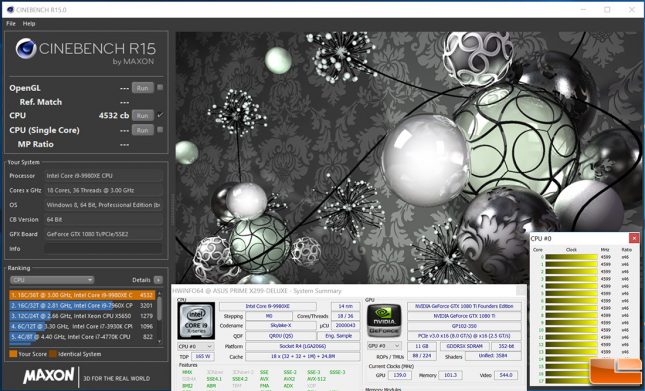This screenshot has width=645, height=391.
Task: Click the MAXON logo at the bottom
Action: pos(49,376)
